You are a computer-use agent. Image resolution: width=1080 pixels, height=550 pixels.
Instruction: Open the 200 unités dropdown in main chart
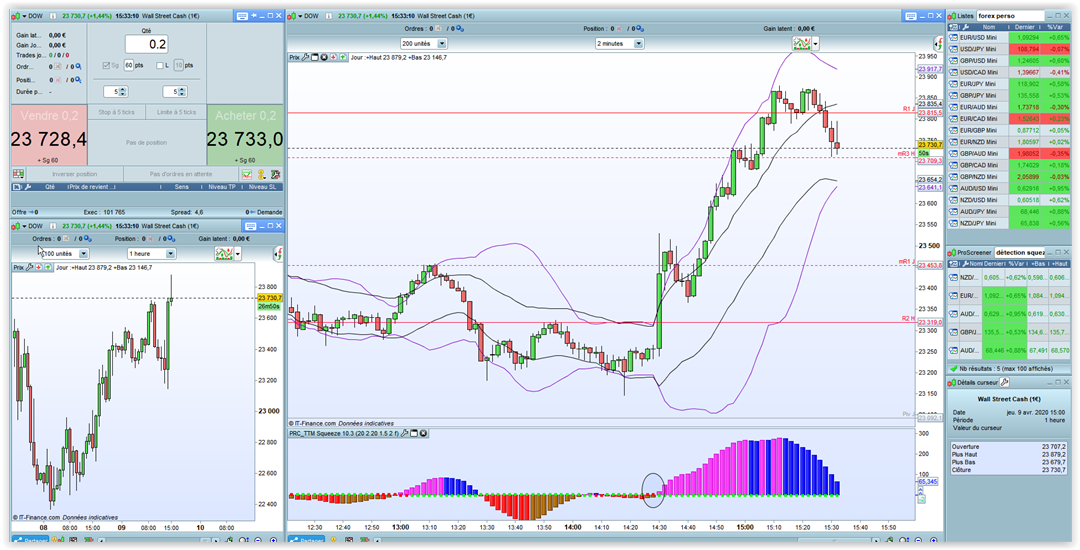point(424,43)
